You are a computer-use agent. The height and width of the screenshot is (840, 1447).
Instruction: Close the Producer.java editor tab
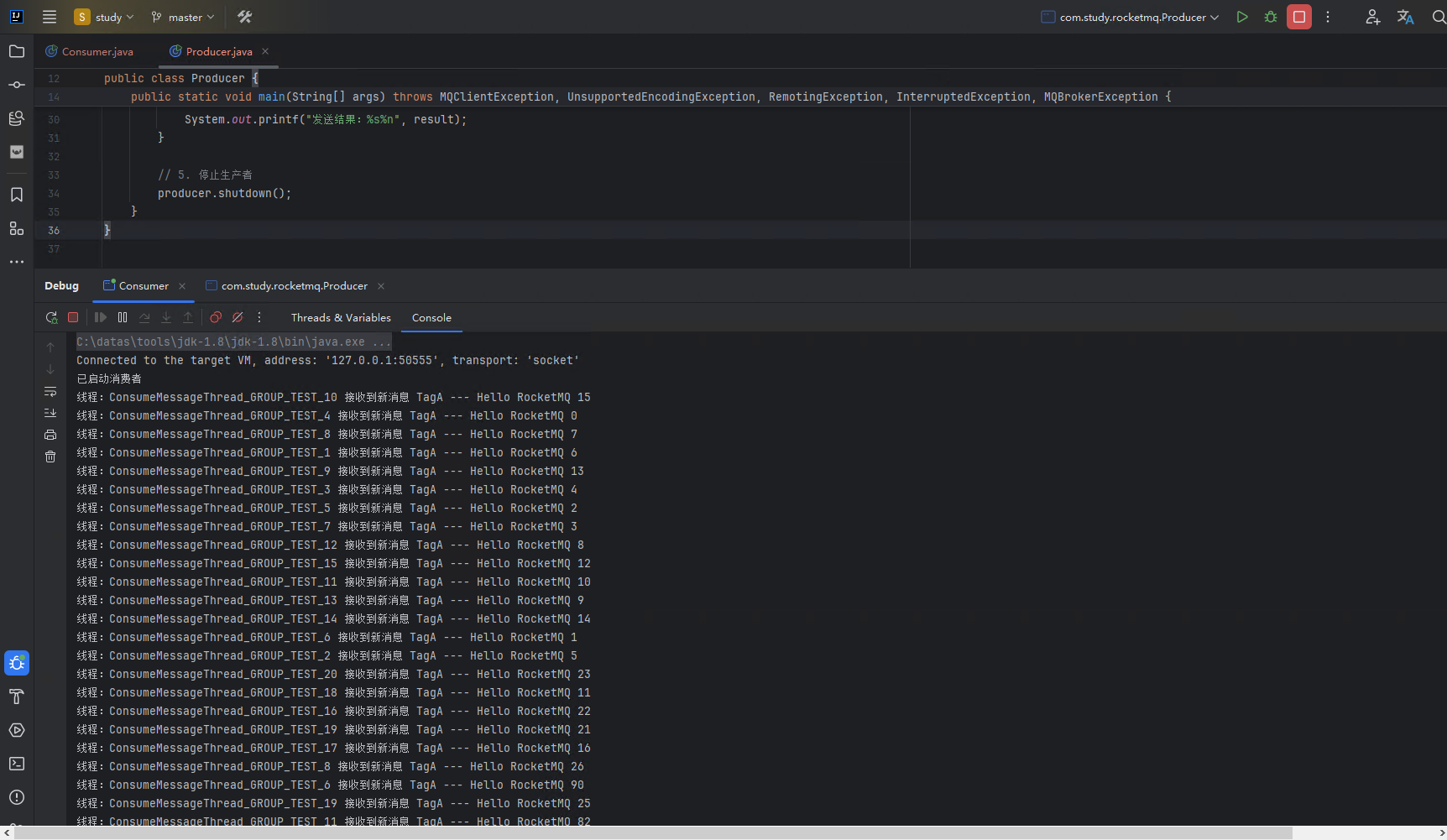265,51
